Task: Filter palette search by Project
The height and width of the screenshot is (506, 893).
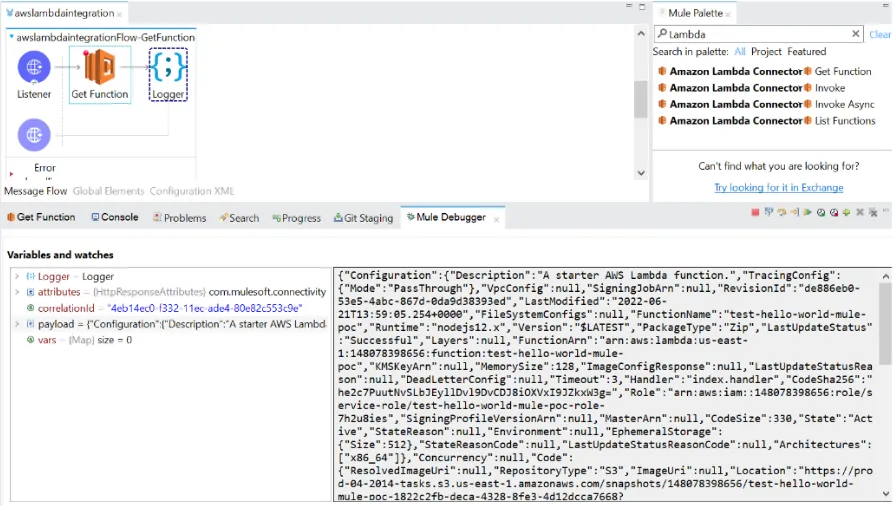Action: click(766, 52)
